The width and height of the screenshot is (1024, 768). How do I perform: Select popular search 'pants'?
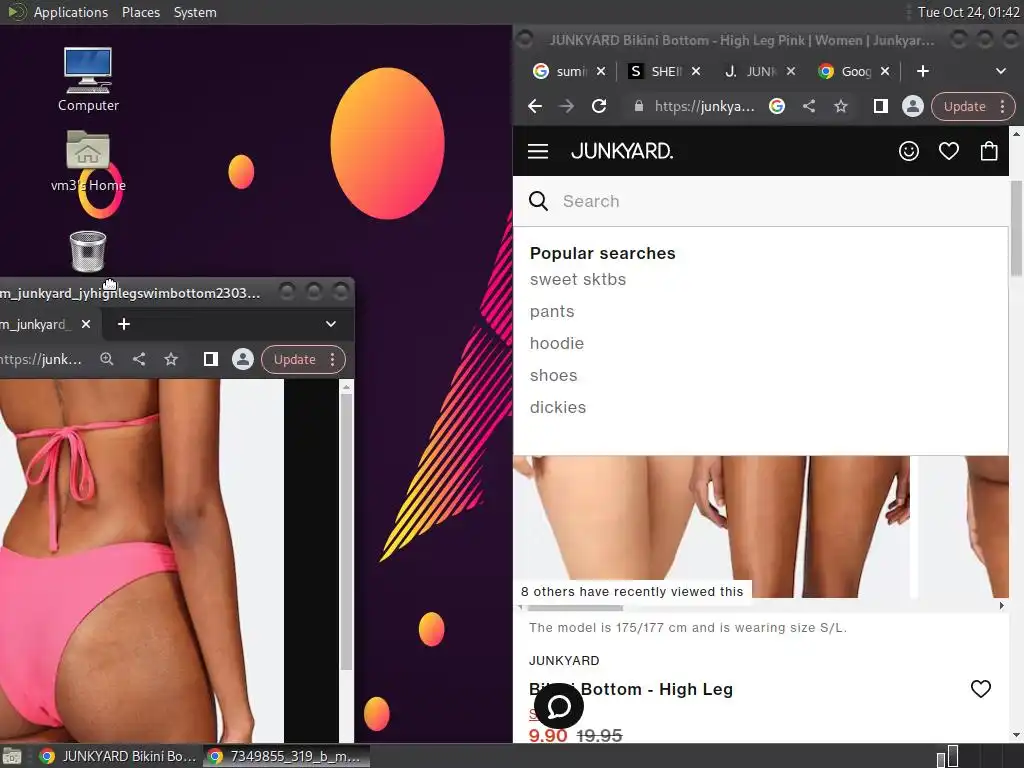[552, 312]
